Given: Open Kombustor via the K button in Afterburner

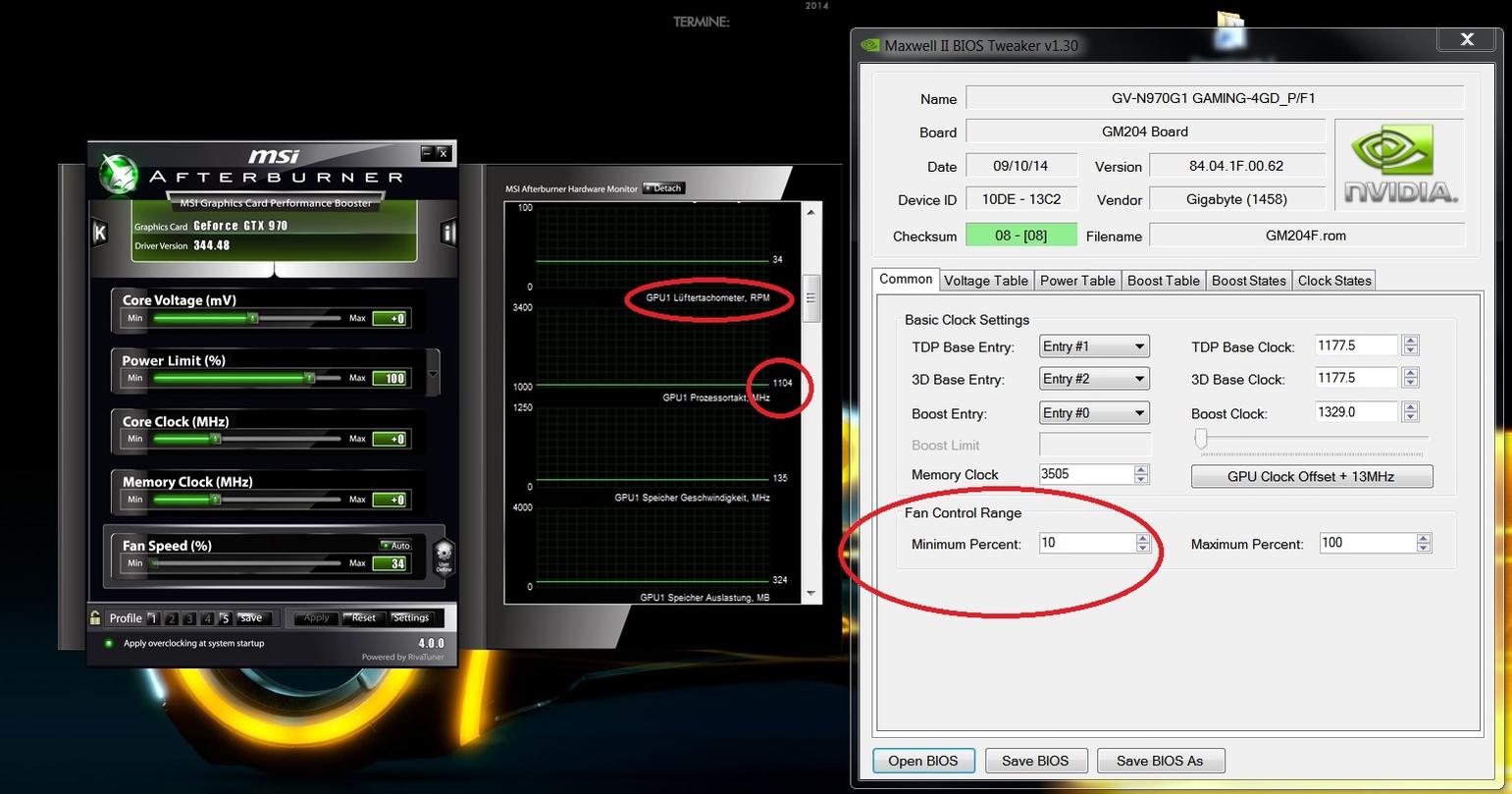Looking at the screenshot, I should (x=99, y=233).
